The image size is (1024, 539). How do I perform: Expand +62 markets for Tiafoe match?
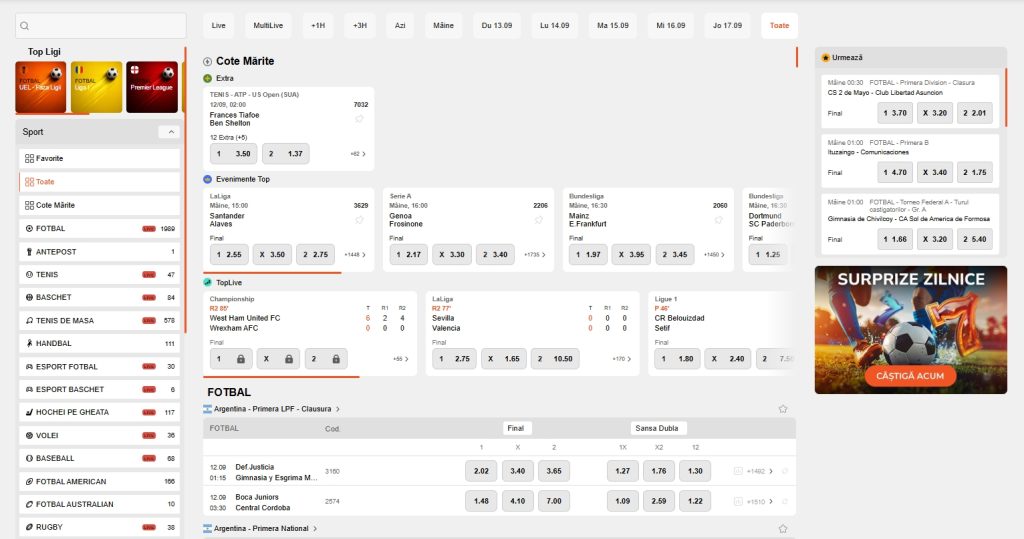359,154
